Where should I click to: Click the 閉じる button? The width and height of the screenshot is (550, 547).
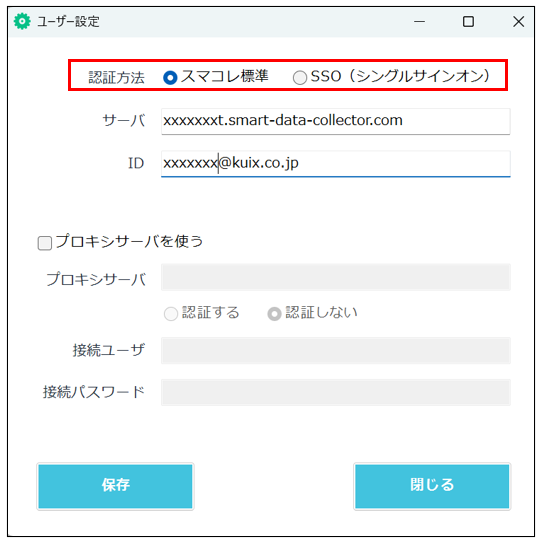tap(432, 486)
